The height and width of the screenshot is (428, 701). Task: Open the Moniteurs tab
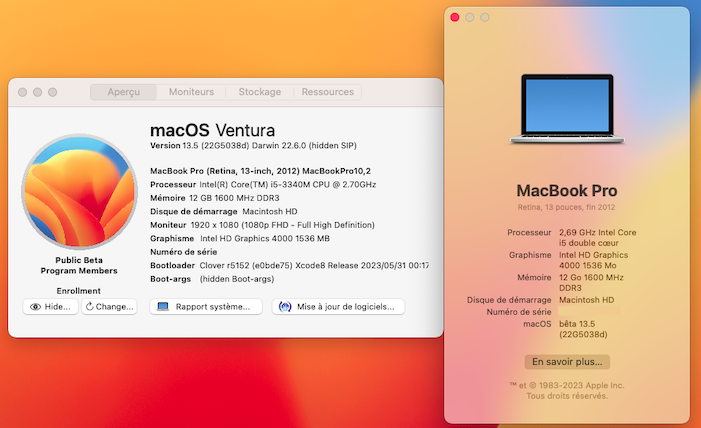tap(191, 92)
